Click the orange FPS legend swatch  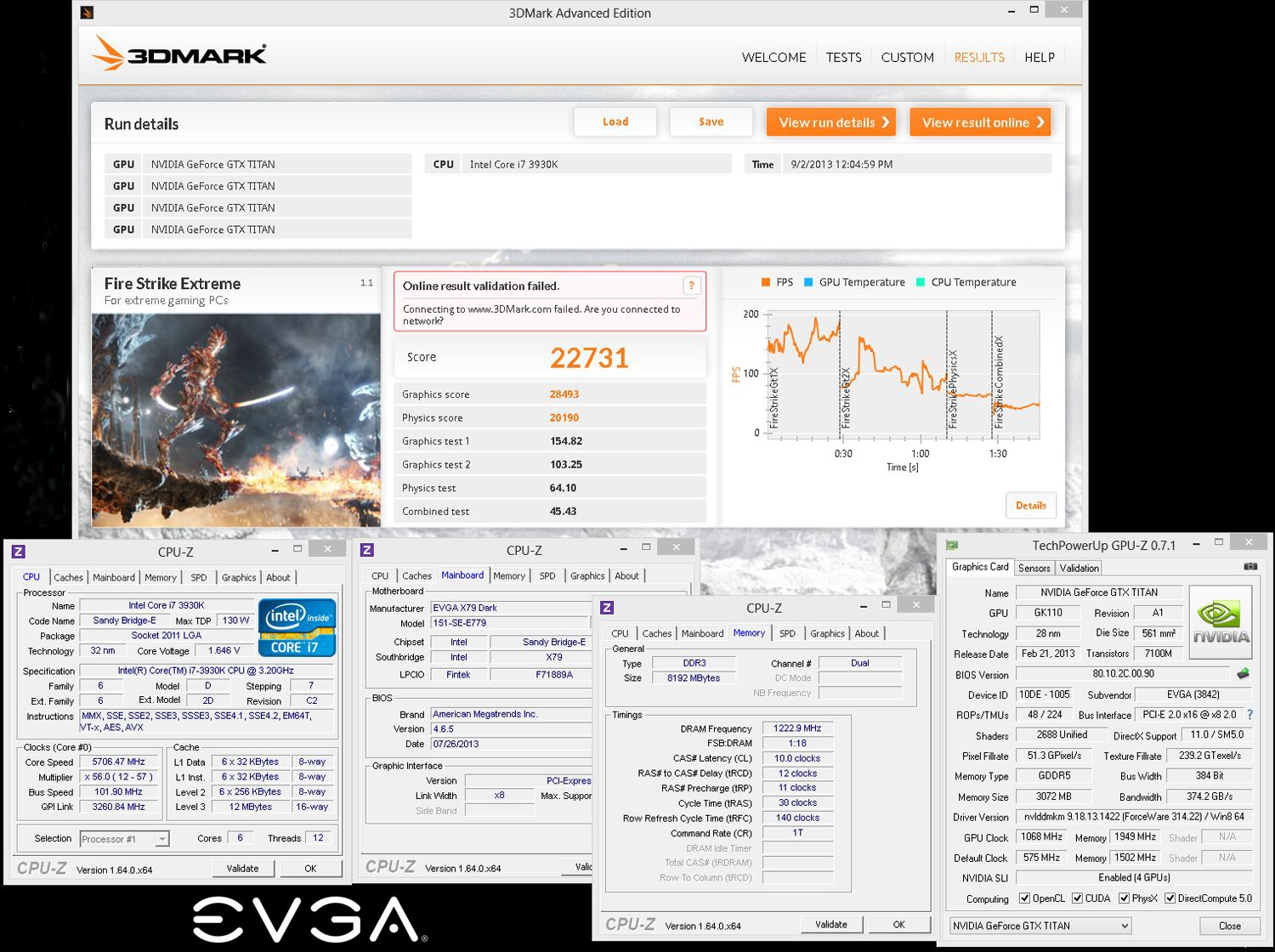pos(766,282)
